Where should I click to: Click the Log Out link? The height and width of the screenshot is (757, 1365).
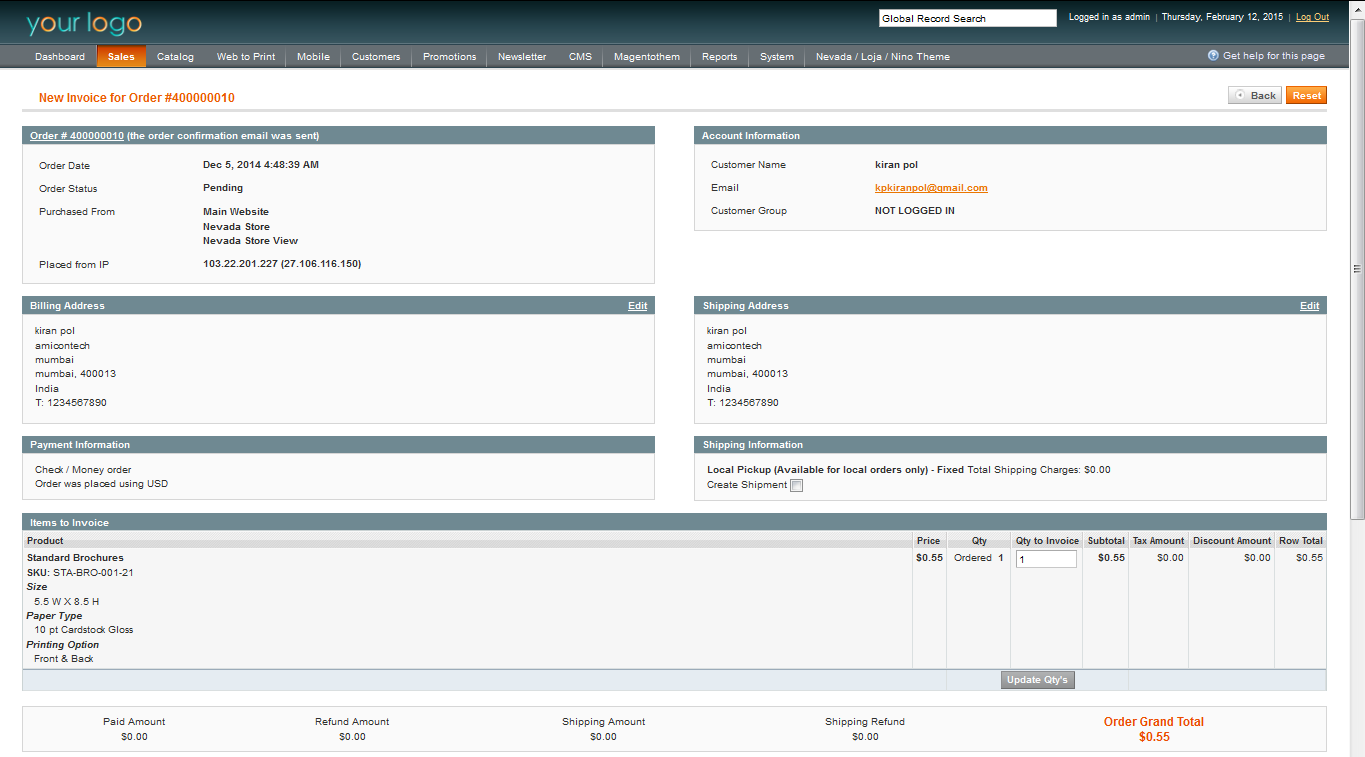(1313, 17)
